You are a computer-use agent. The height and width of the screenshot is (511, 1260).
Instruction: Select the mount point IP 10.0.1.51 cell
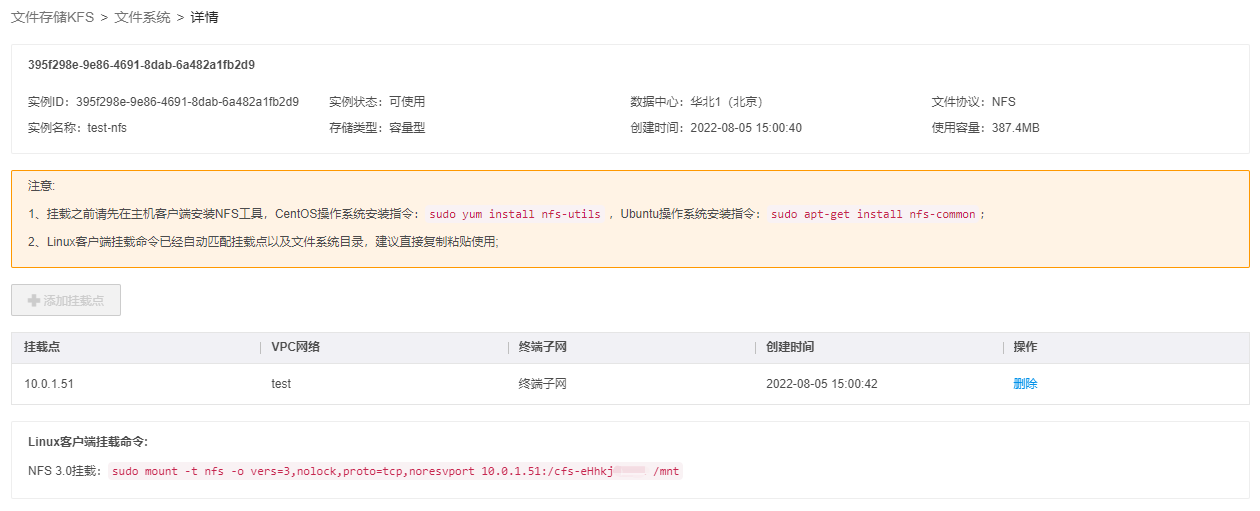49,384
